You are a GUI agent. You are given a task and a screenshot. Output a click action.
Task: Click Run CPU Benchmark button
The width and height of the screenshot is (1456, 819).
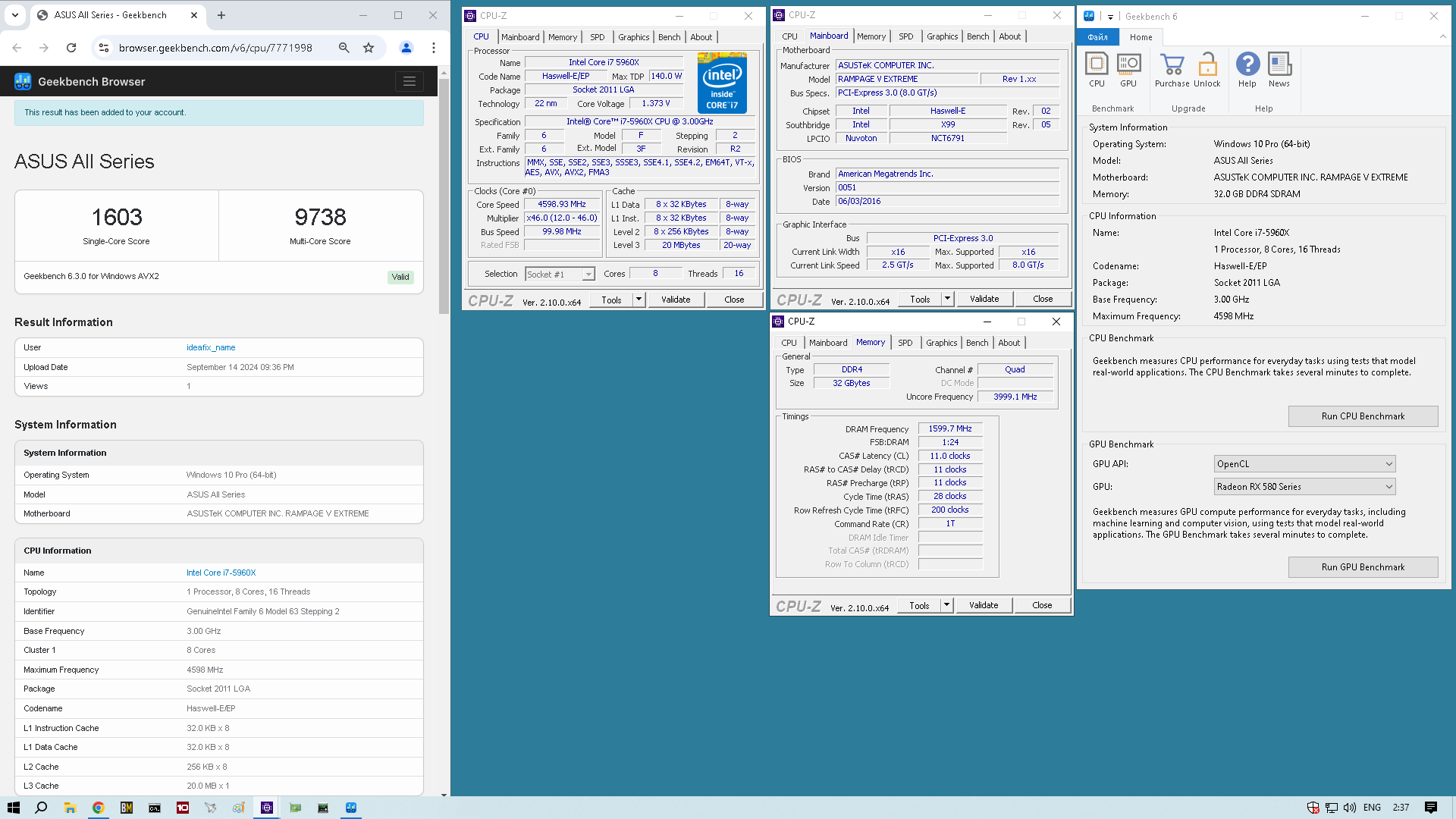coord(1363,416)
